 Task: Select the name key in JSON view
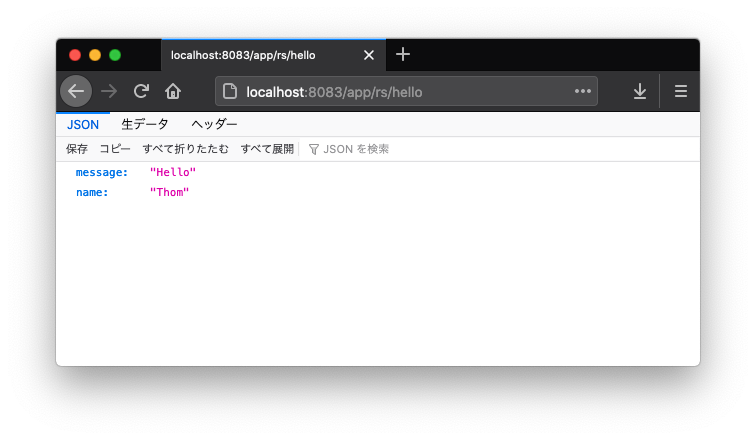tap(92, 192)
